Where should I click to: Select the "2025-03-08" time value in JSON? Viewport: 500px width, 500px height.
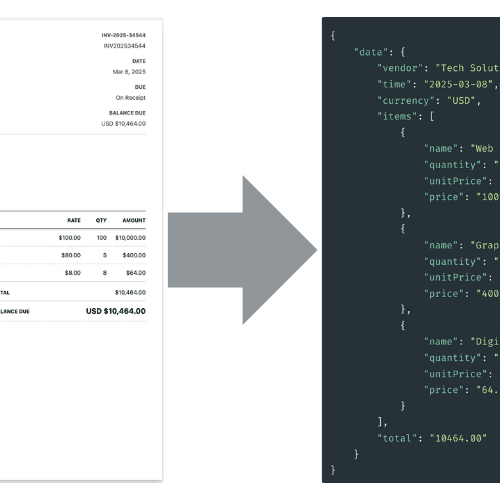(458, 84)
